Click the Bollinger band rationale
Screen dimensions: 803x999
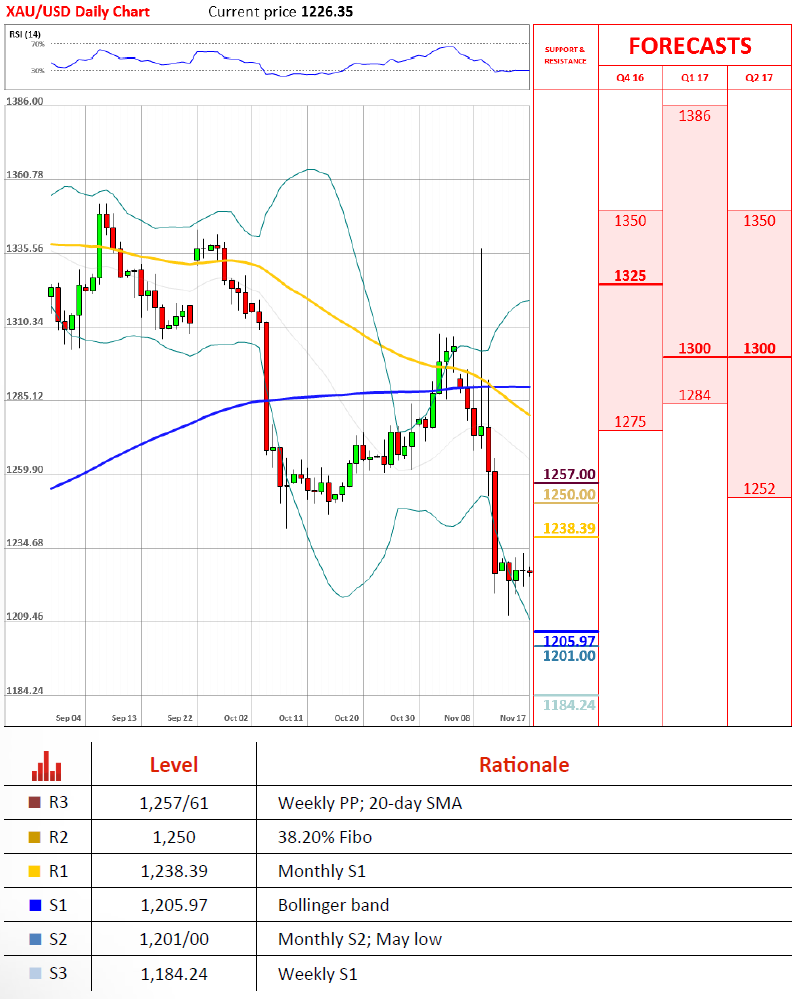[x=333, y=905]
